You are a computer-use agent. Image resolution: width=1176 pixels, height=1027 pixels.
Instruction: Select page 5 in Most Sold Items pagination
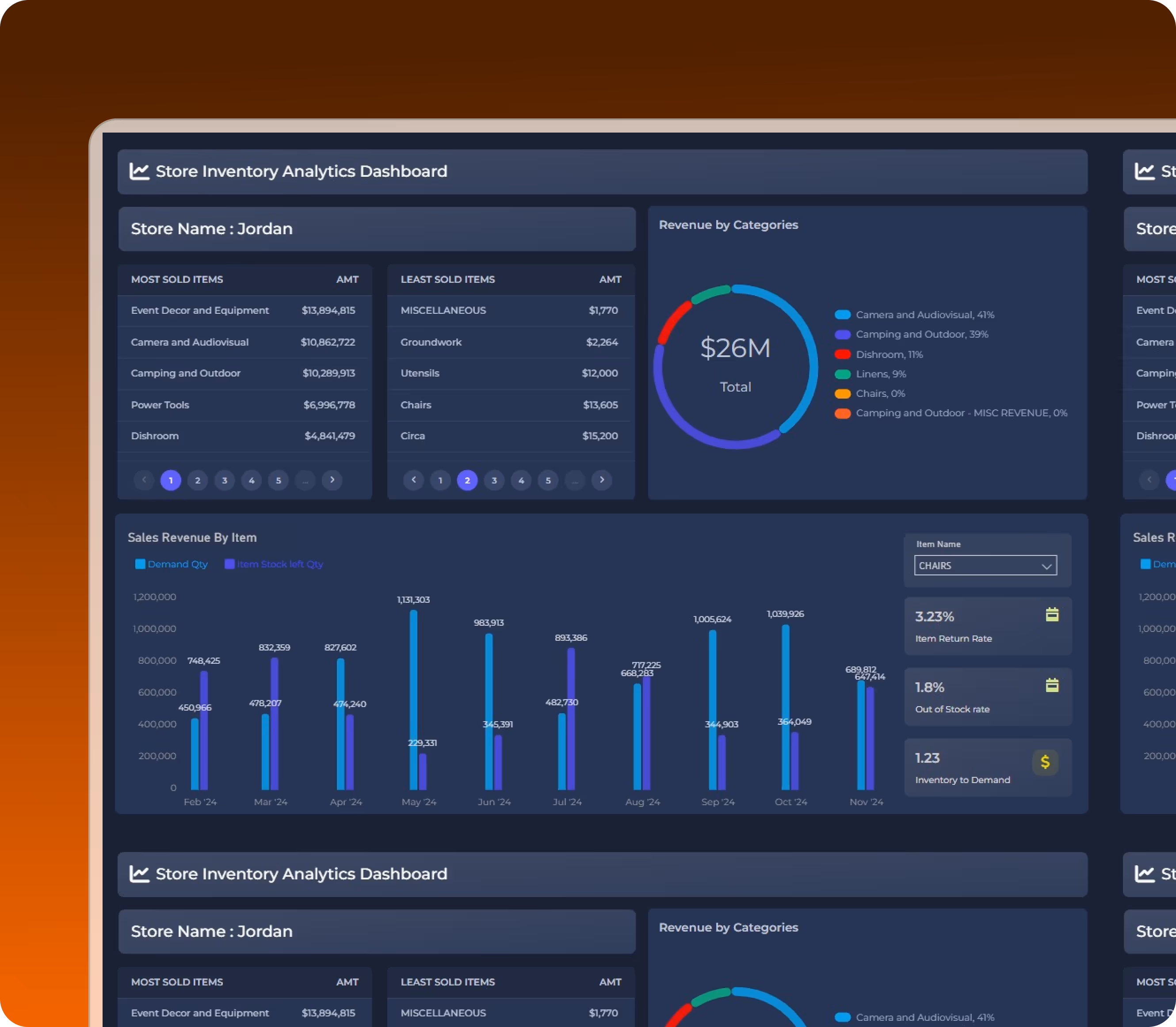point(279,480)
